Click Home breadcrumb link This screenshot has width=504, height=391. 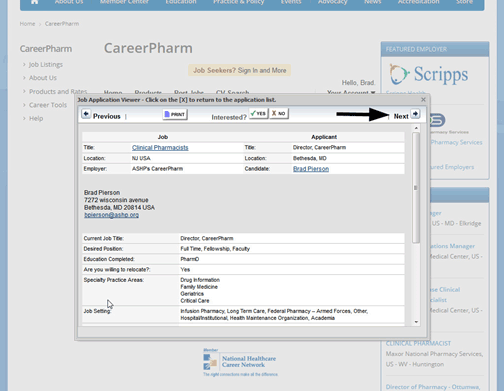pyautogui.click(x=27, y=24)
